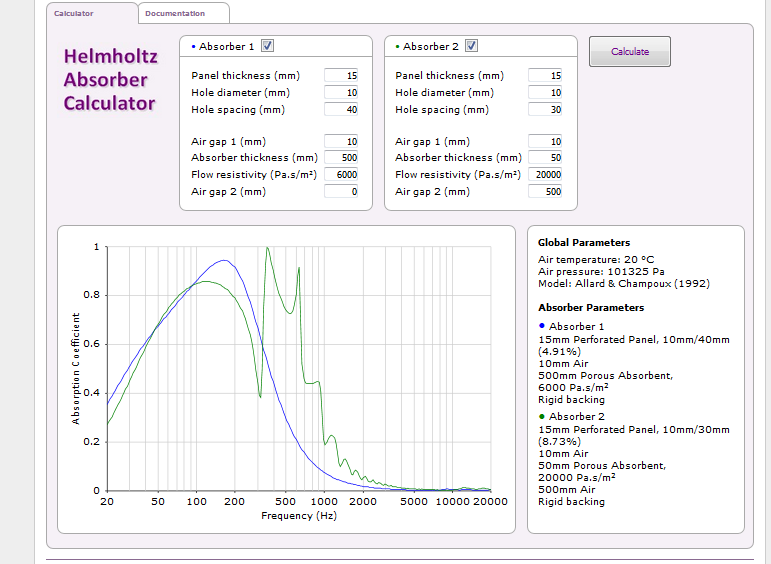Click the Absorber Parameters heading
This screenshot has width=771, height=564.
tap(591, 308)
